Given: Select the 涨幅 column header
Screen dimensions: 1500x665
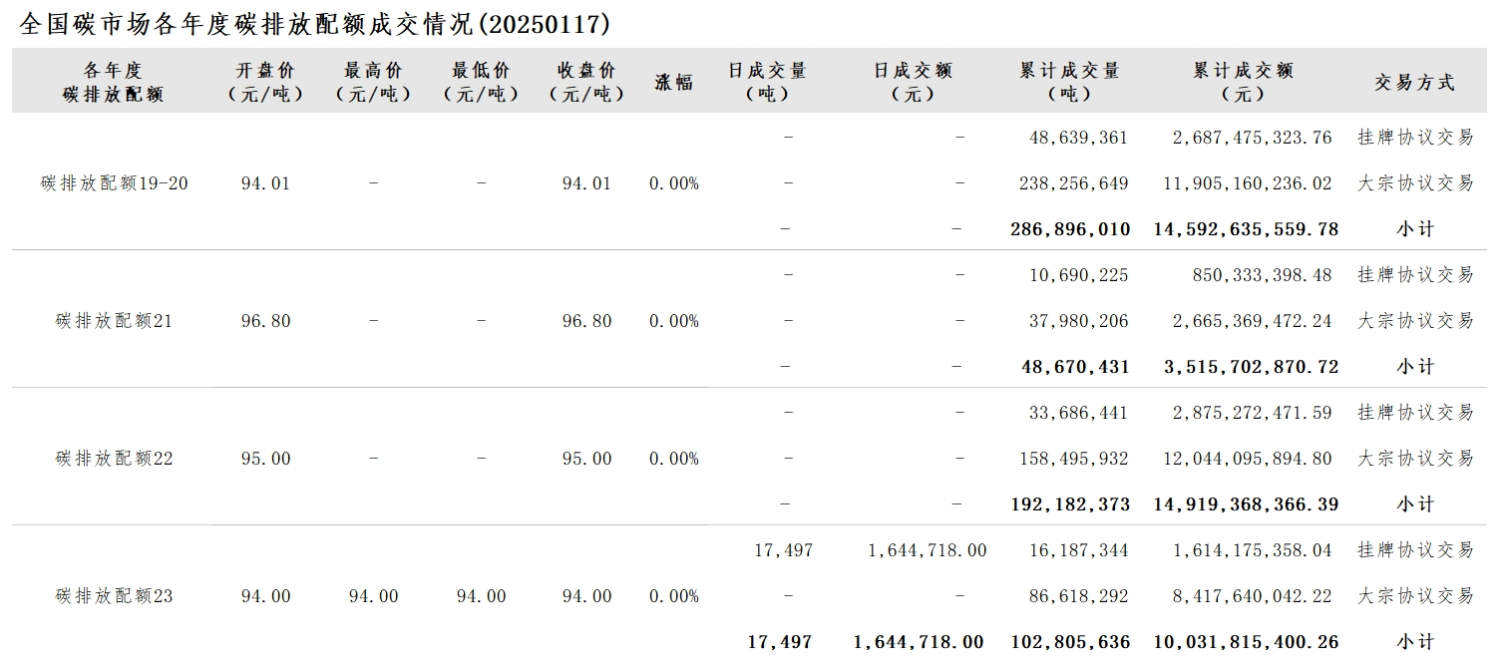Looking at the screenshot, I should 674,83.
